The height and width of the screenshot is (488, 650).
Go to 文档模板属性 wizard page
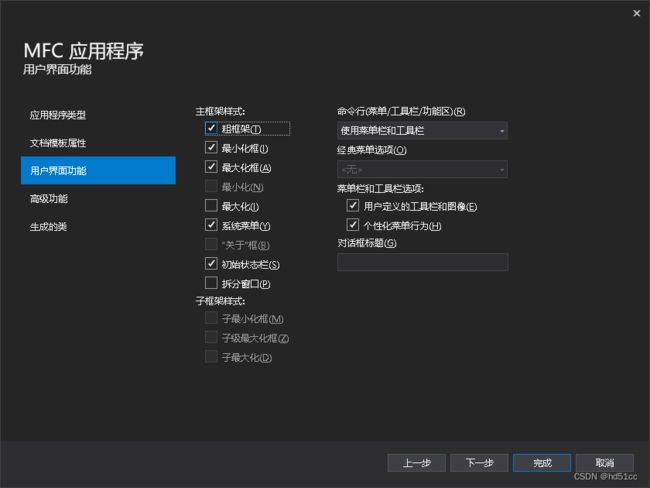[x=98, y=143]
